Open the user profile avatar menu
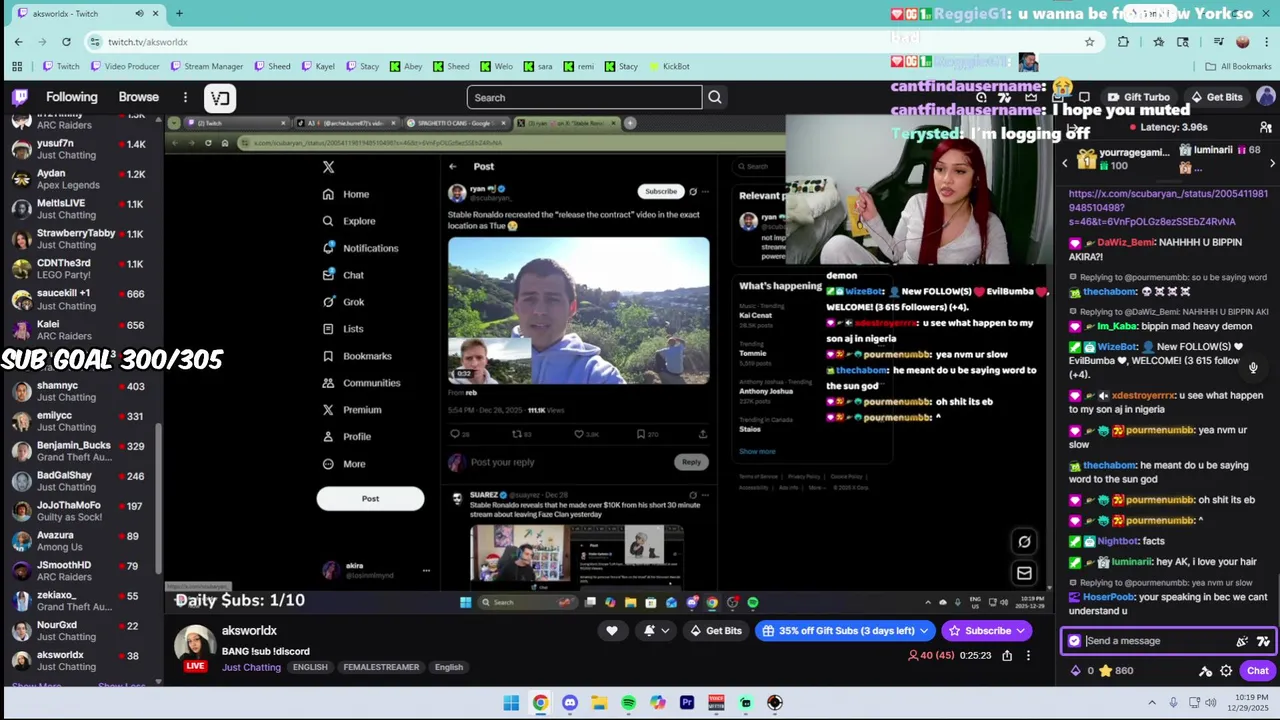The width and height of the screenshot is (1280, 720). point(1266,97)
